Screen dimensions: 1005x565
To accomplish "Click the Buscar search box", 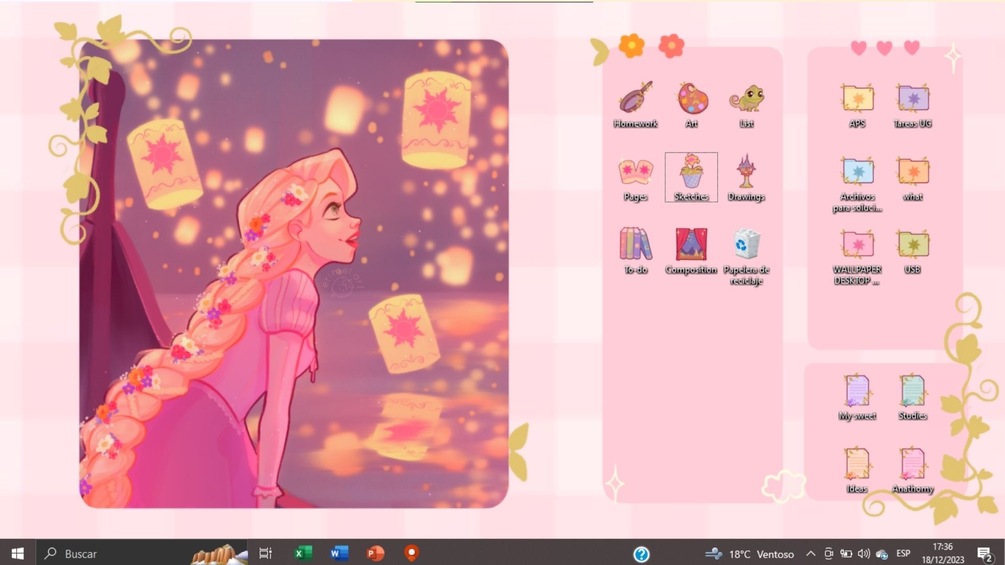I will [143, 553].
